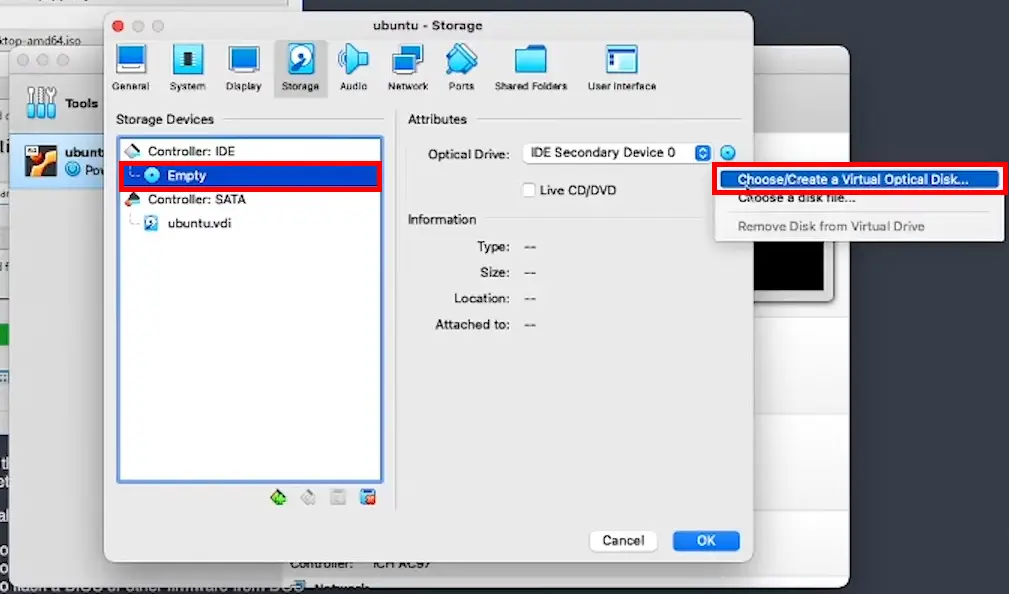
Task: Click the hard disk icon beside ubuntu.vdi
Action: coord(151,223)
